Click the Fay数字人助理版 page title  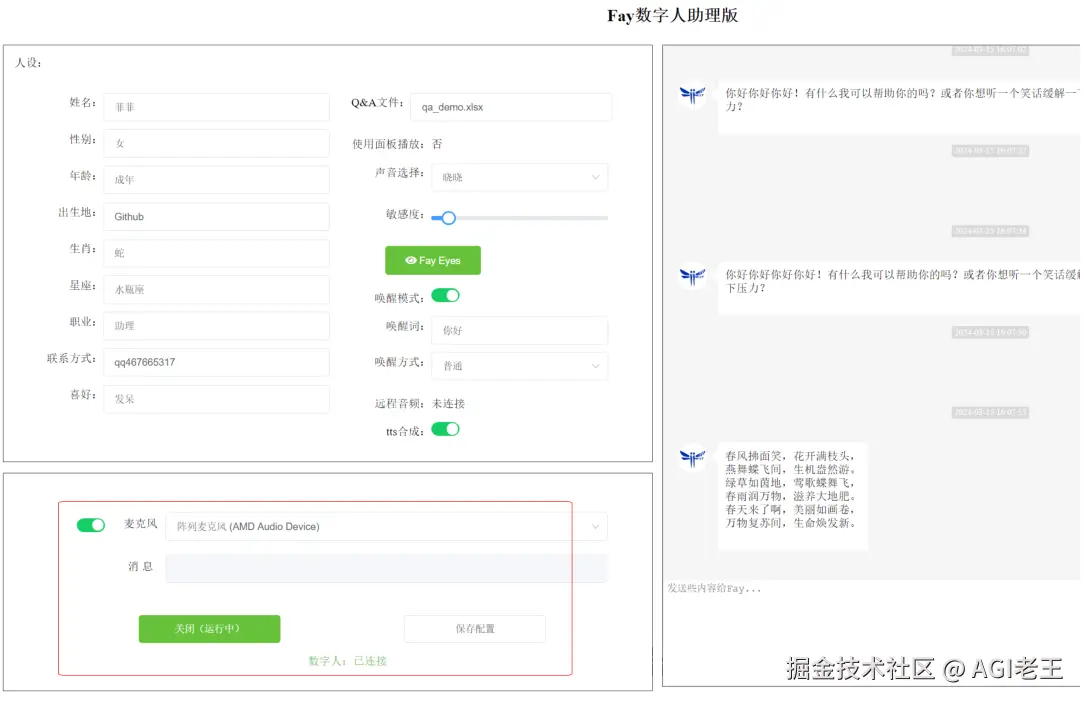coord(673,15)
